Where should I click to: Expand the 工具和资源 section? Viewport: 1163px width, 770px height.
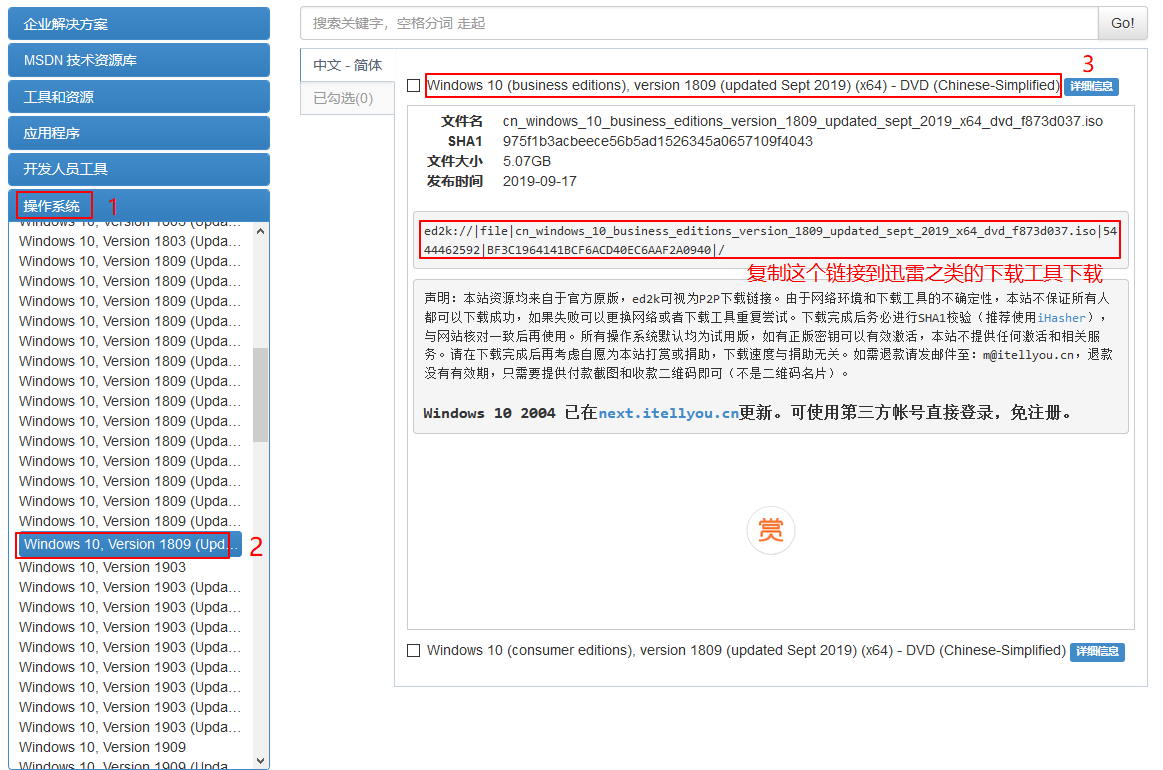click(139, 96)
